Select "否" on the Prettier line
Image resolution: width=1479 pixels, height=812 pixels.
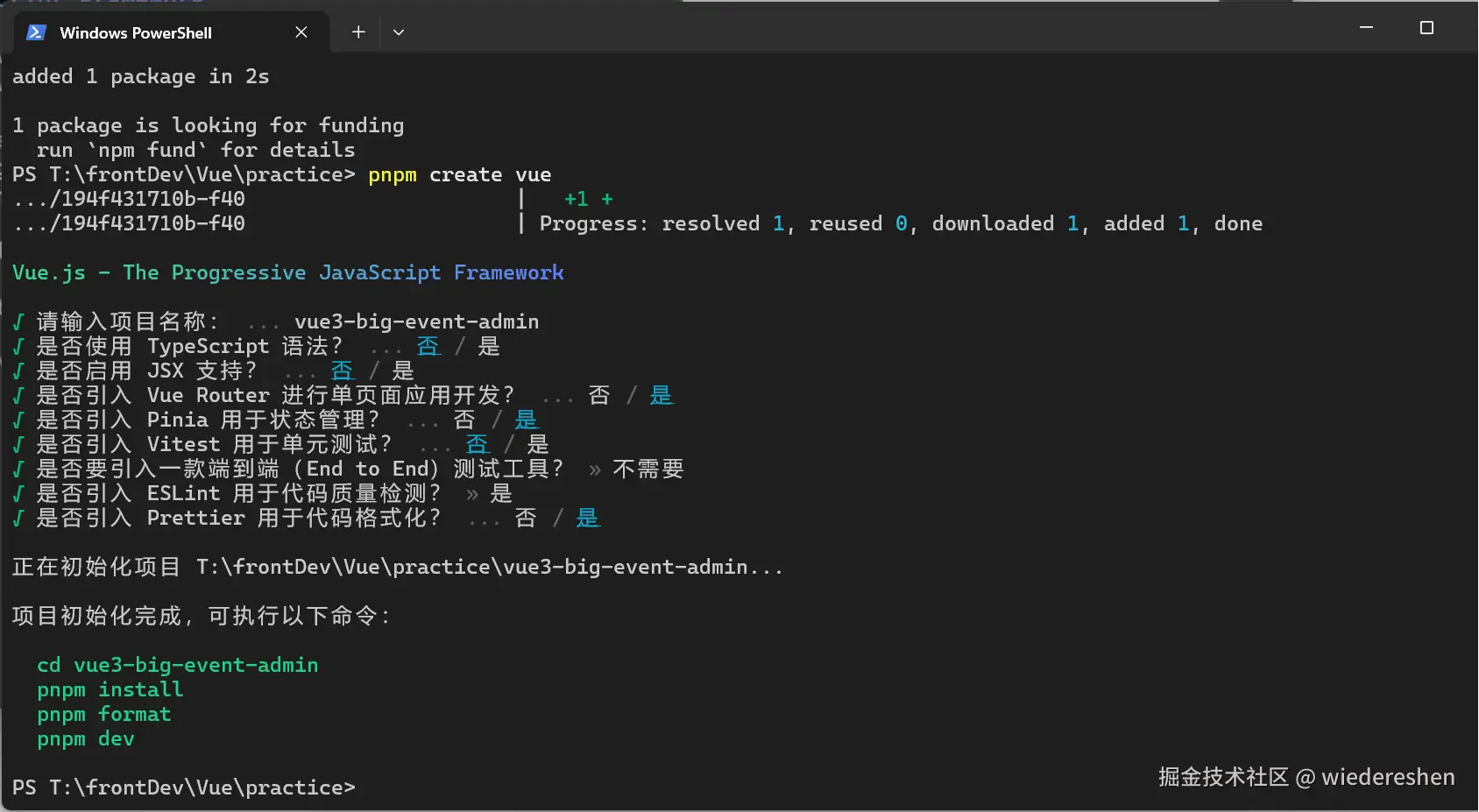[x=527, y=519]
